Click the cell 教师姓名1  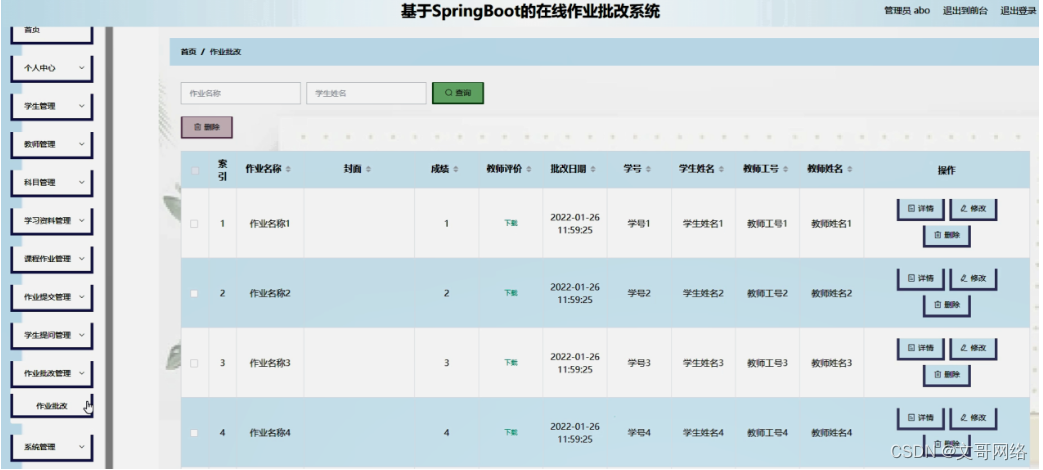[831, 224]
